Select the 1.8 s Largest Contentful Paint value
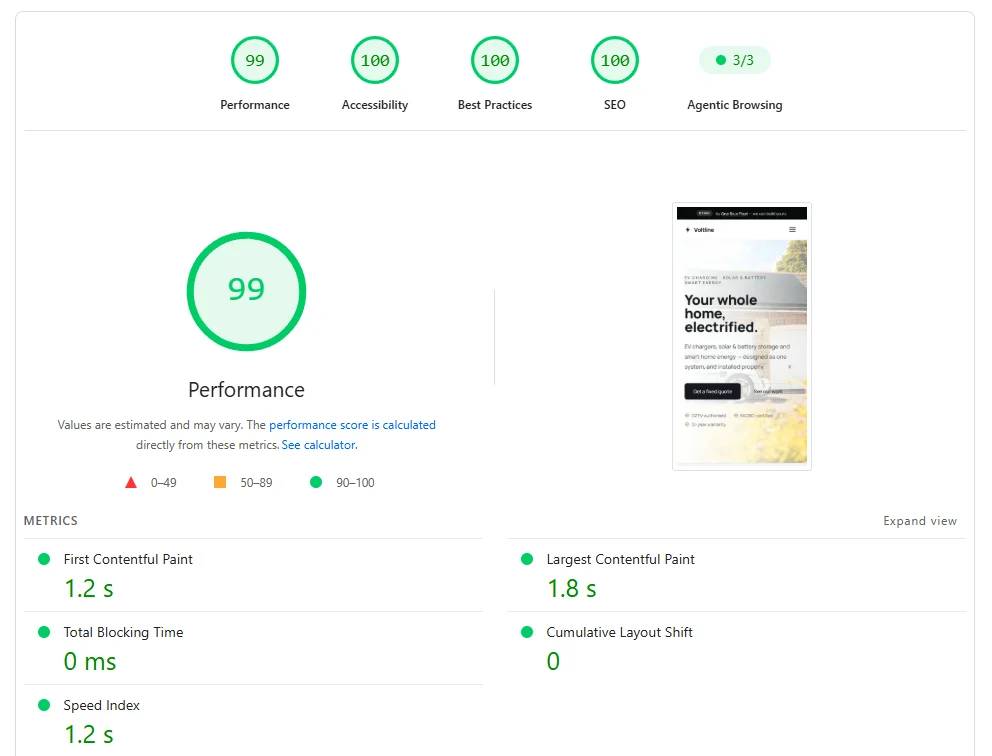The image size is (992, 756). (x=571, y=588)
